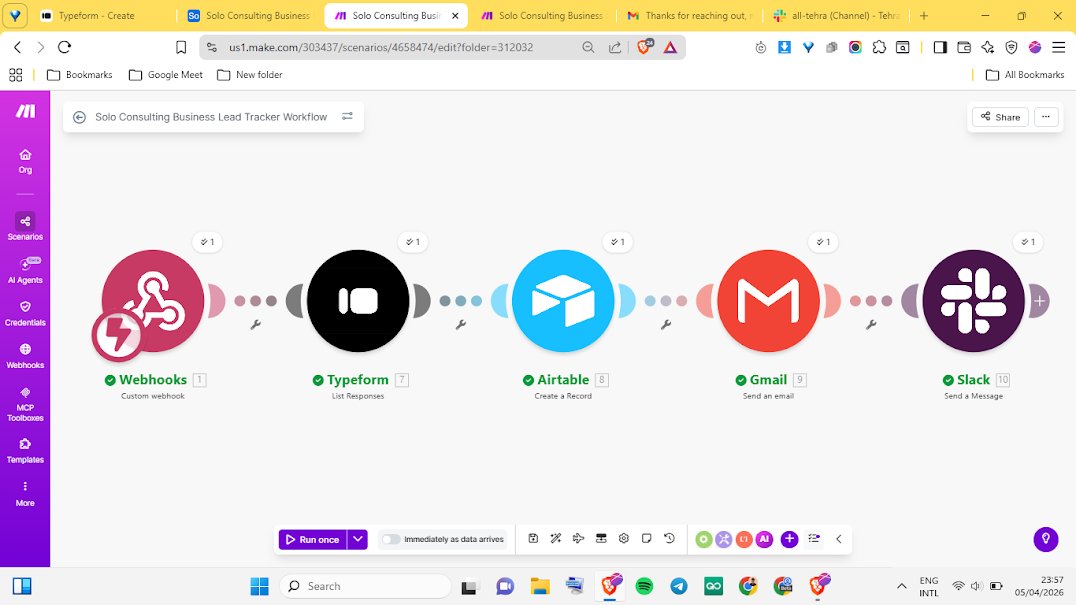Image resolution: width=1076 pixels, height=605 pixels.
Task: Open the explain flow airplane icon
Action: [x=578, y=538]
